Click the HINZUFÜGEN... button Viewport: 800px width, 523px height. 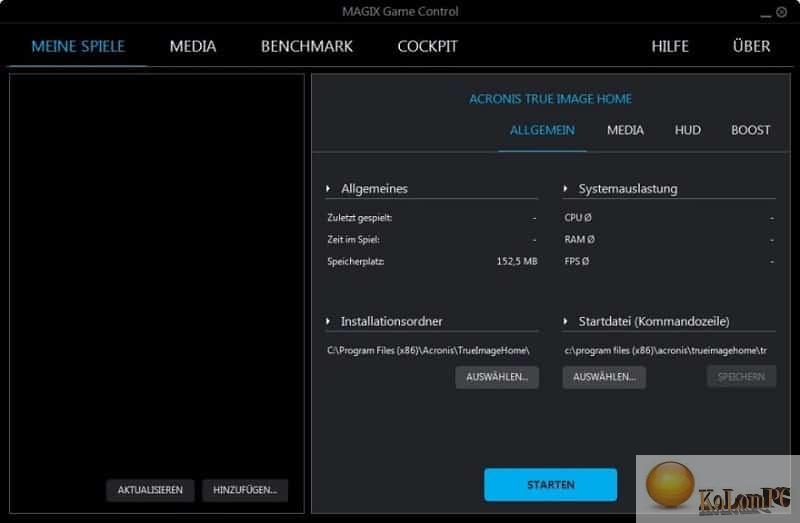[x=245, y=490]
